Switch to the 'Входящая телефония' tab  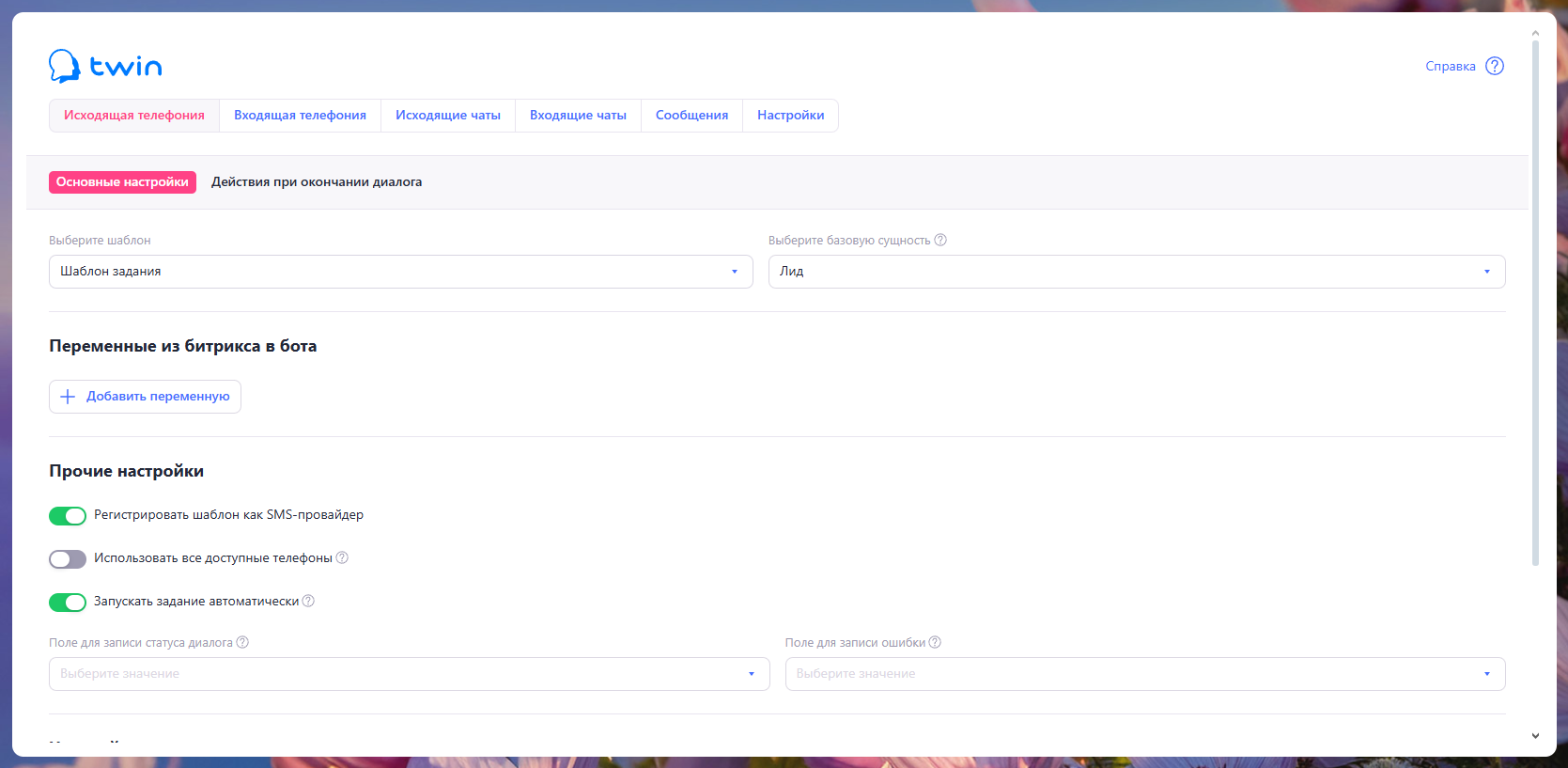coord(300,116)
